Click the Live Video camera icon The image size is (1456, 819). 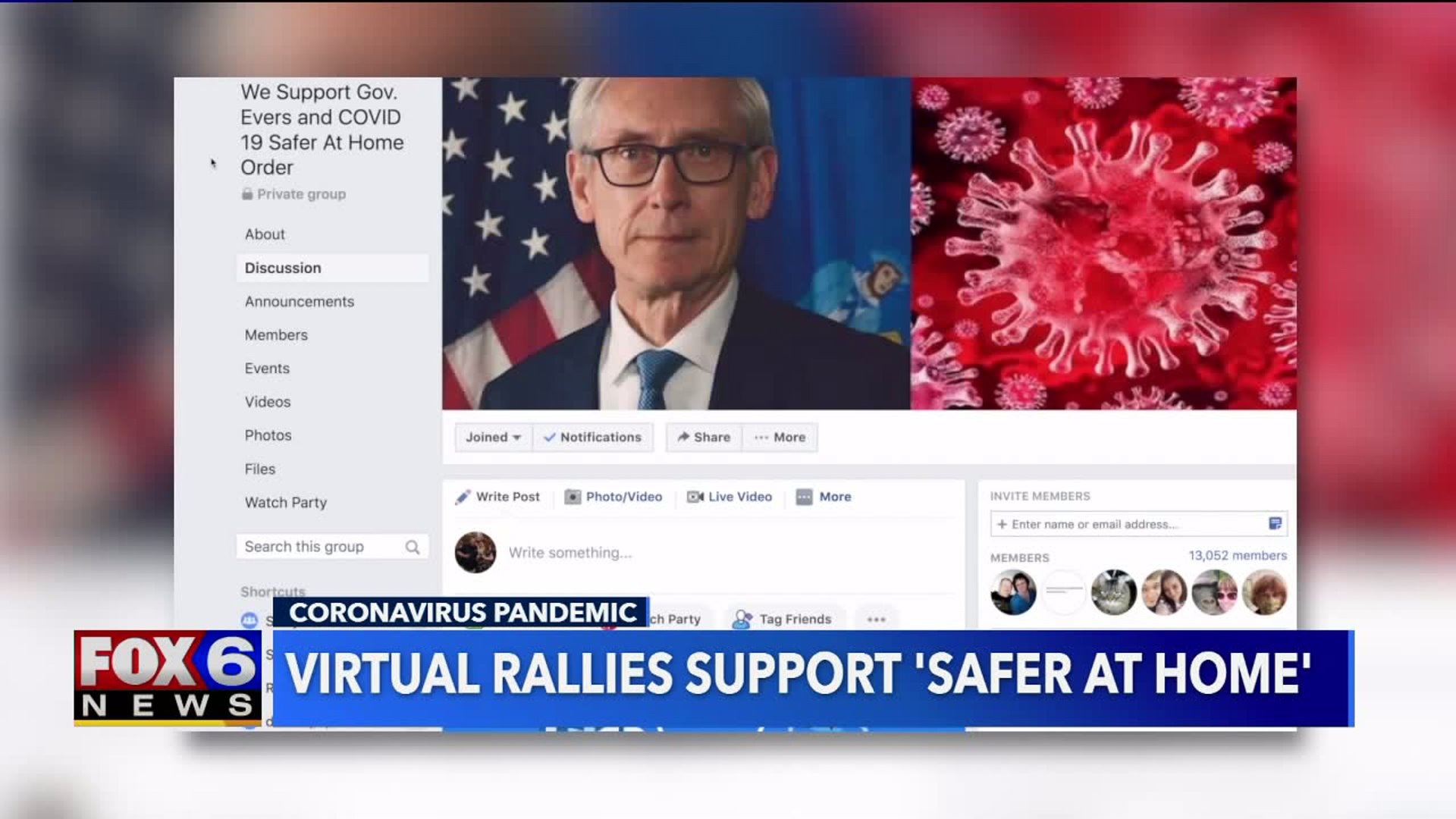click(x=695, y=497)
